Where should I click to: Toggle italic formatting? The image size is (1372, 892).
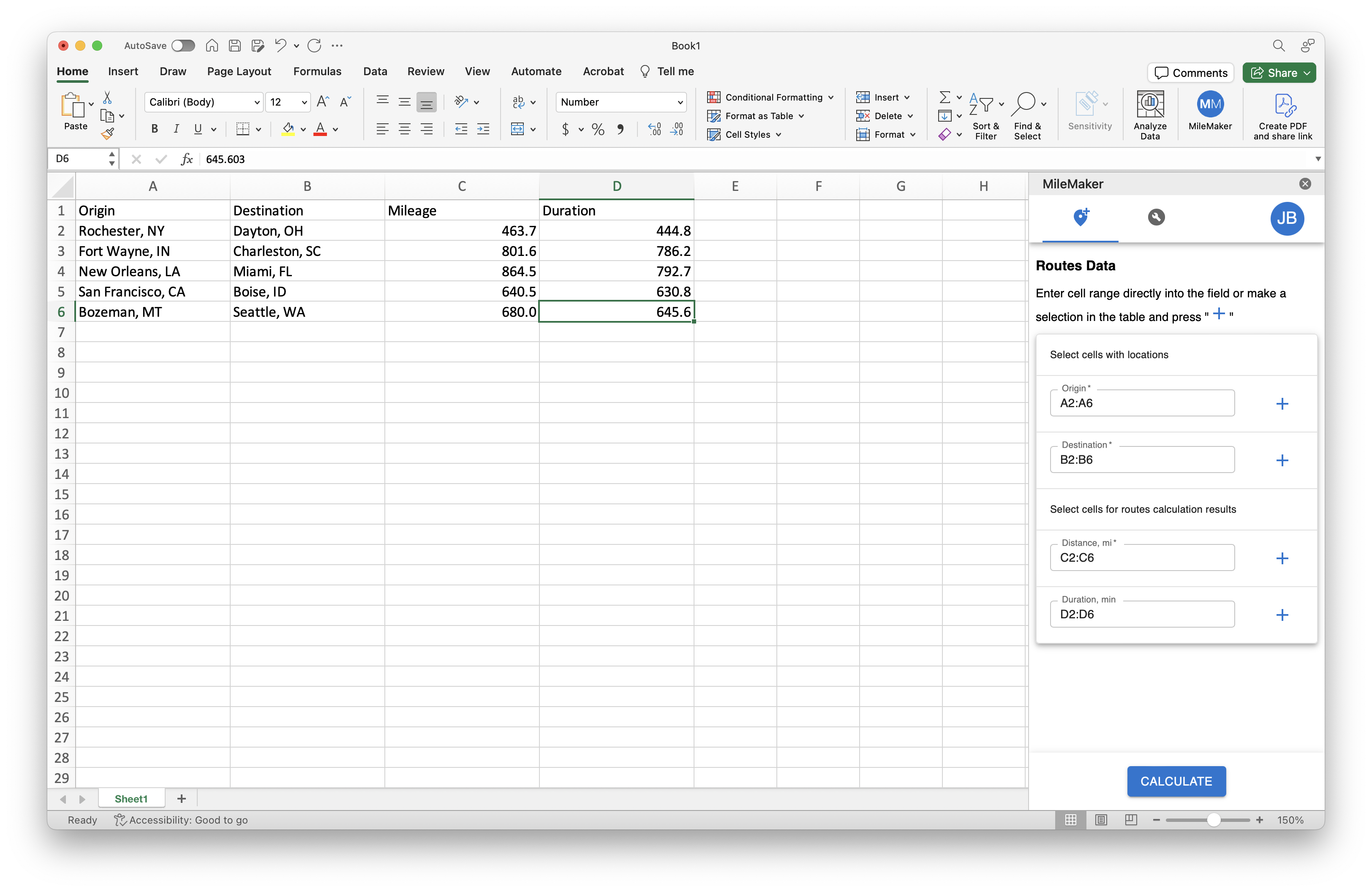point(177,128)
